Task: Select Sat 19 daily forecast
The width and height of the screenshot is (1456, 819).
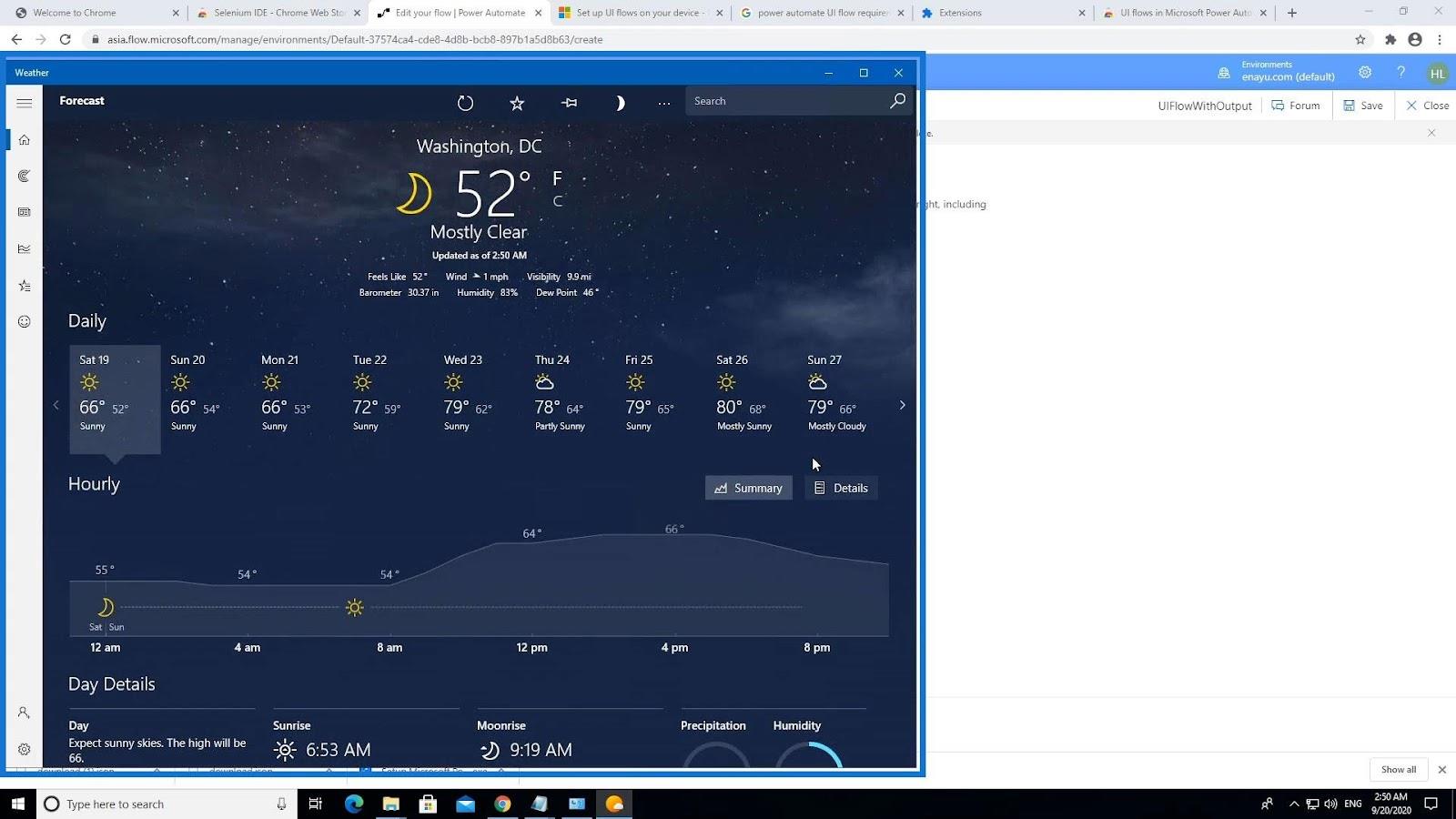Action: pyautogui.click(x=115, y=399)
